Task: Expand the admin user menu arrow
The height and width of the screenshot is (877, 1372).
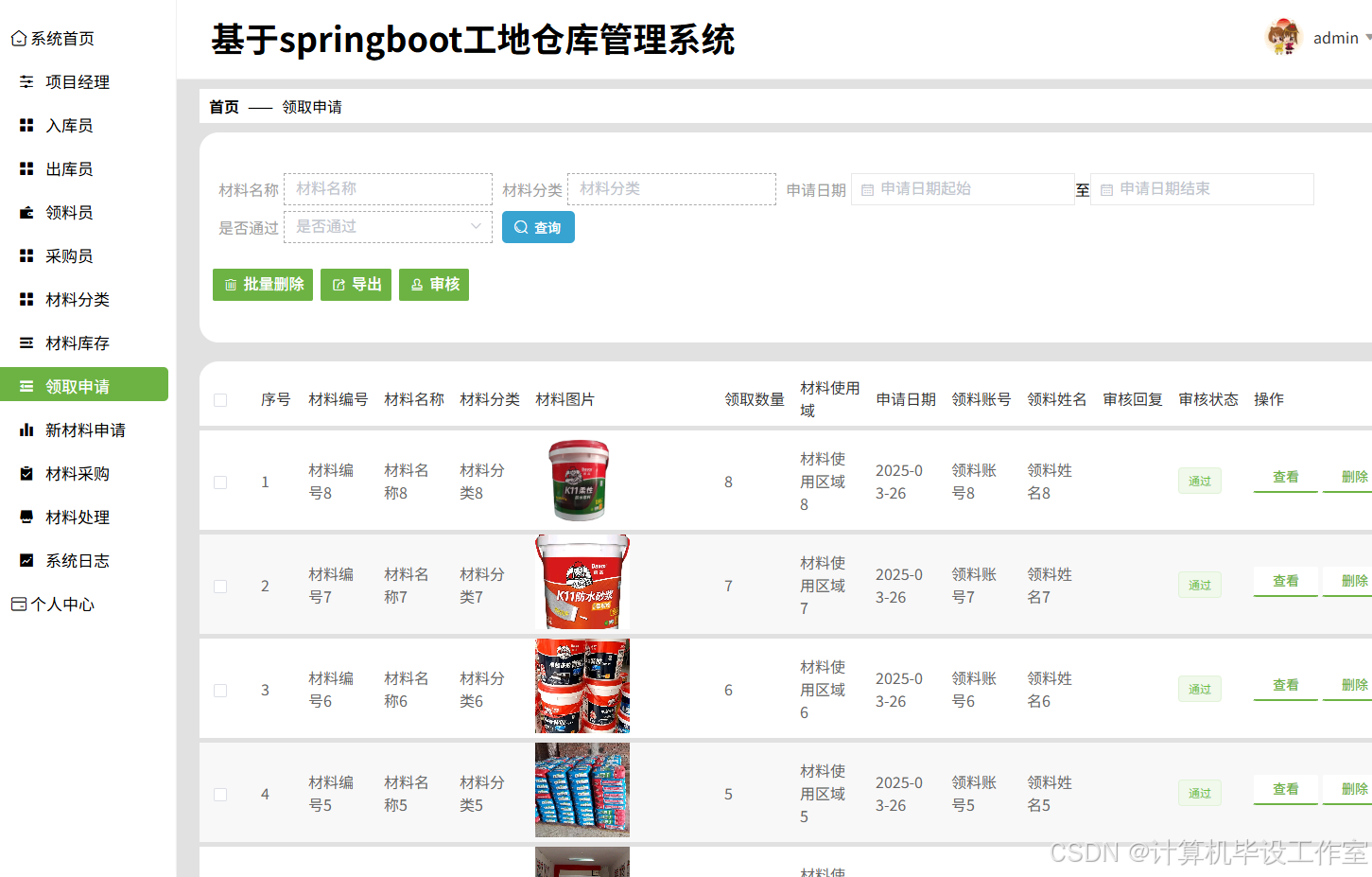Action: tap(1367, 38)
